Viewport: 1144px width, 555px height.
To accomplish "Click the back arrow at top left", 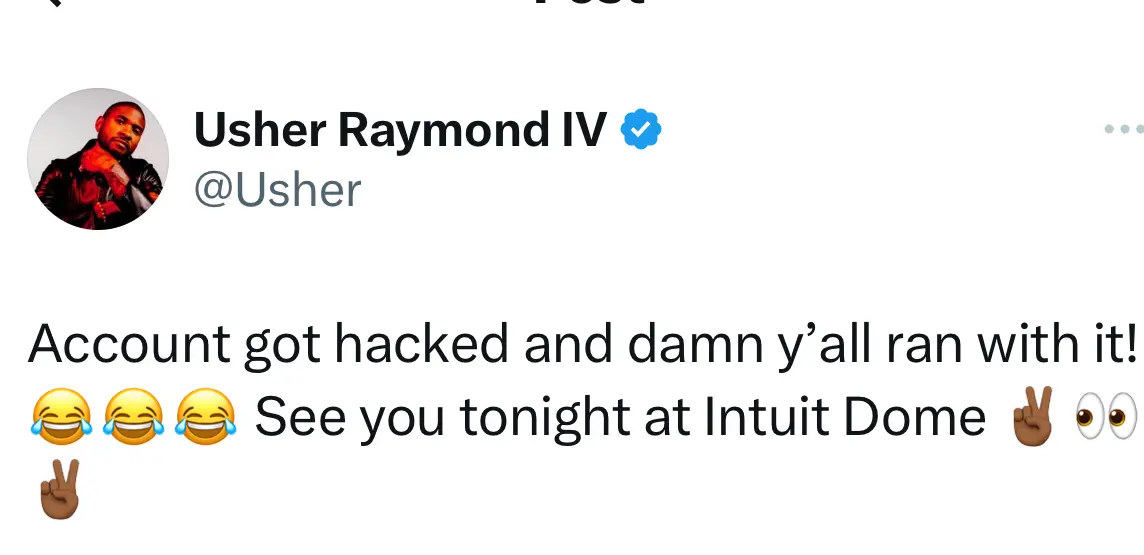I will click(50, 4).
